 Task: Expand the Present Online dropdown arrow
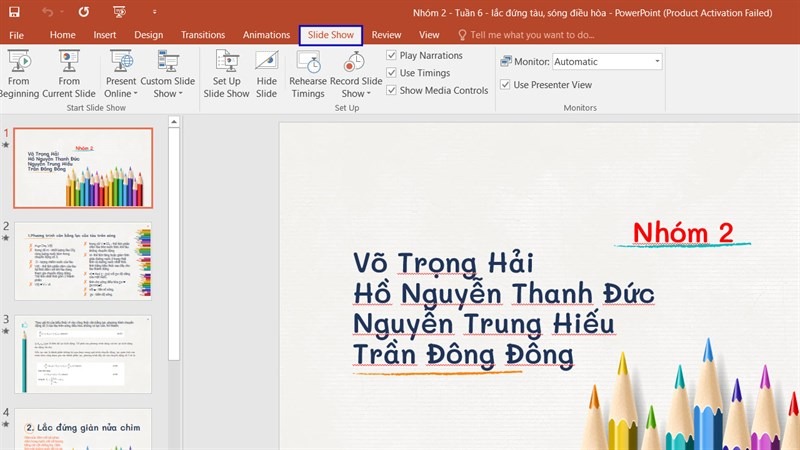136,94
